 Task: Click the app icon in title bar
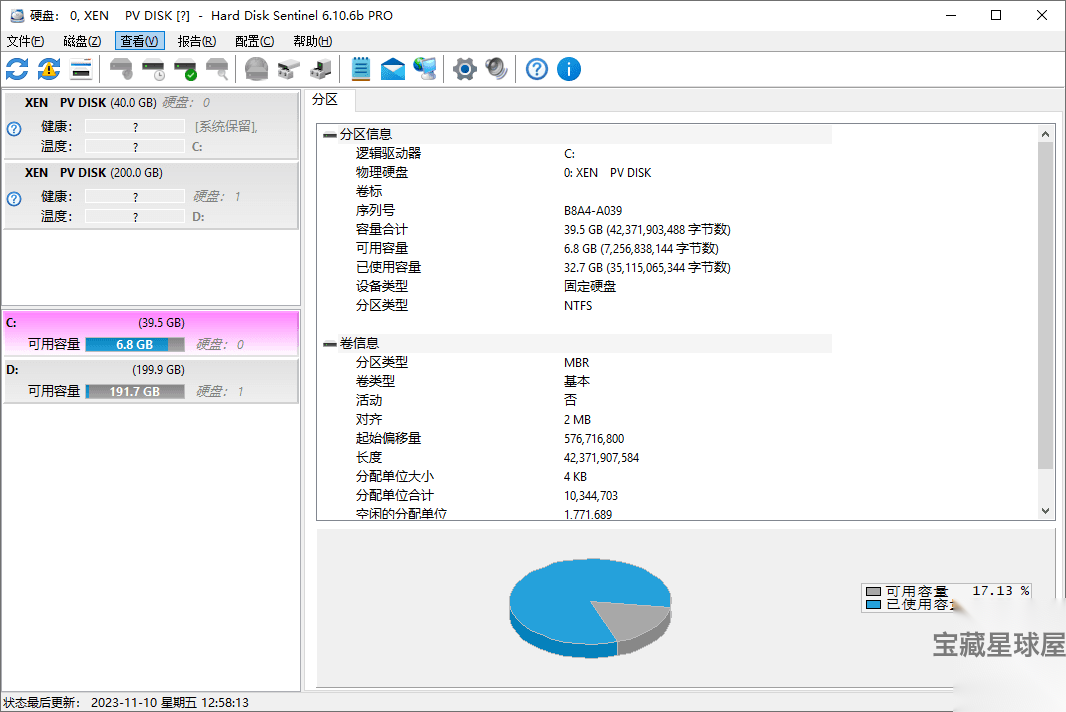point(16,15)
